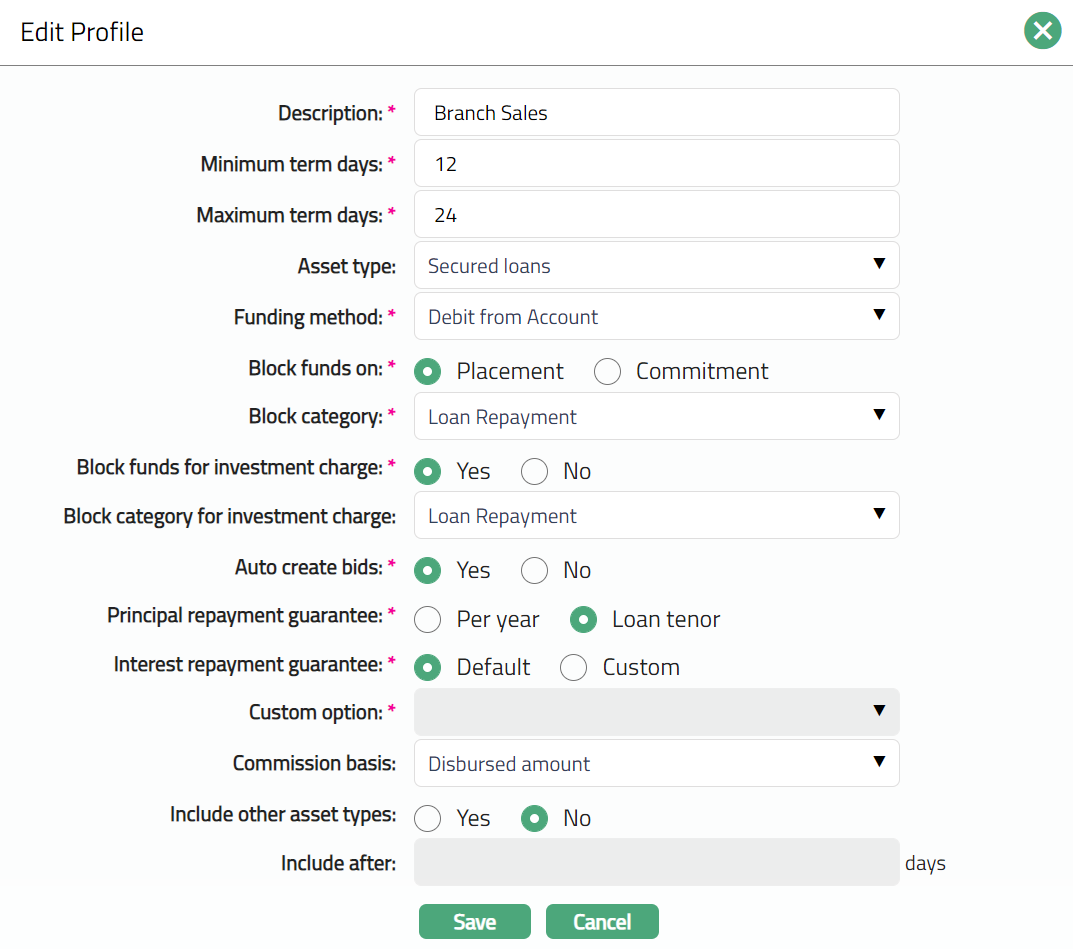
Task: Close the Edit Profile dialog
Action: click(1042, 32)
